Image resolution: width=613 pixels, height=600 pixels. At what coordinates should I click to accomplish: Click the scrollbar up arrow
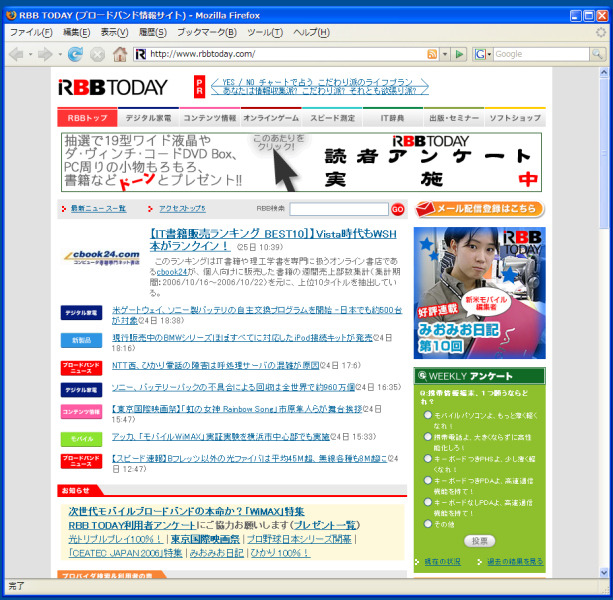coord(604,72)
